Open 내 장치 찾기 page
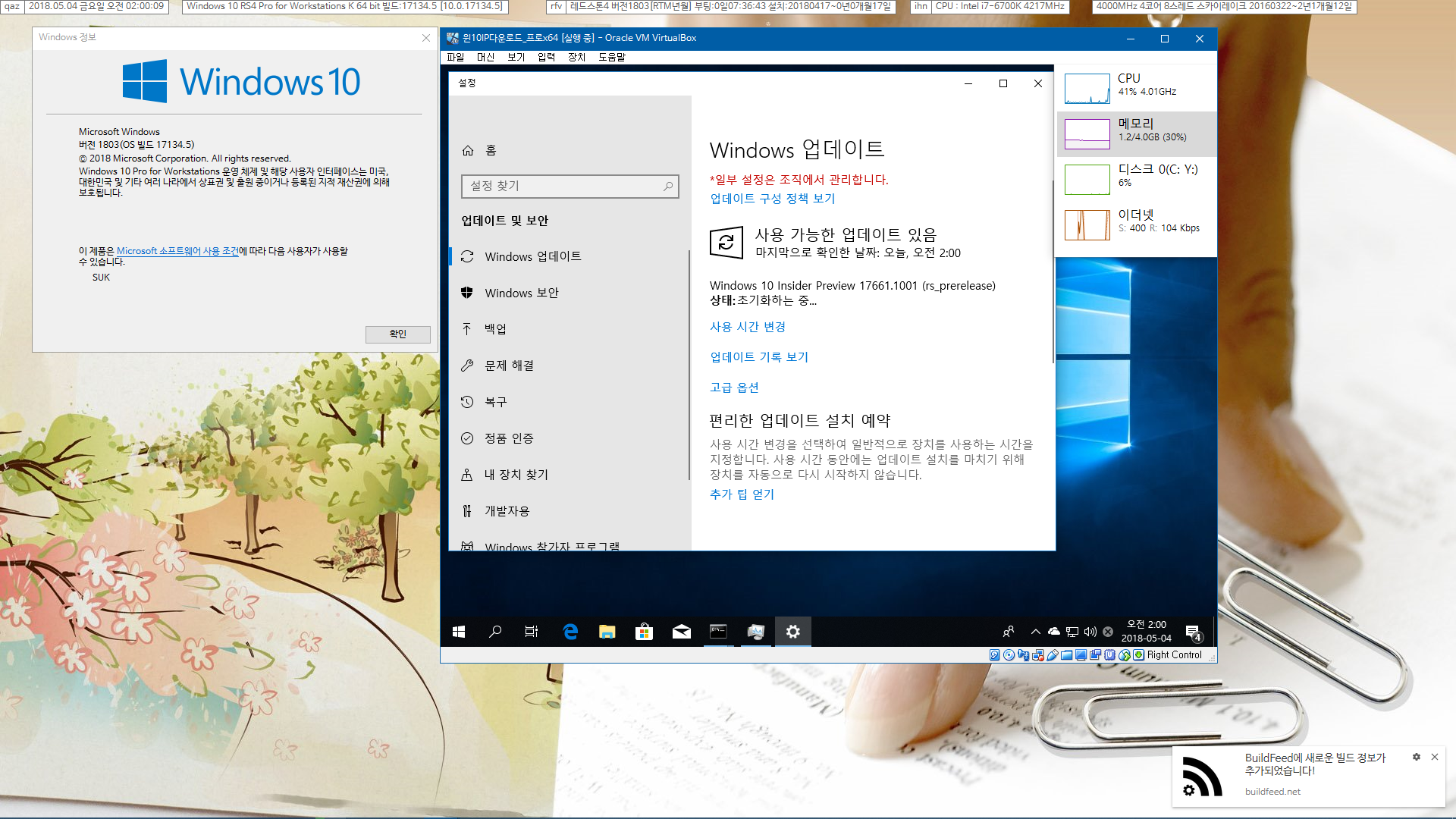This screenshot has width=1456, height=819. 570,475
